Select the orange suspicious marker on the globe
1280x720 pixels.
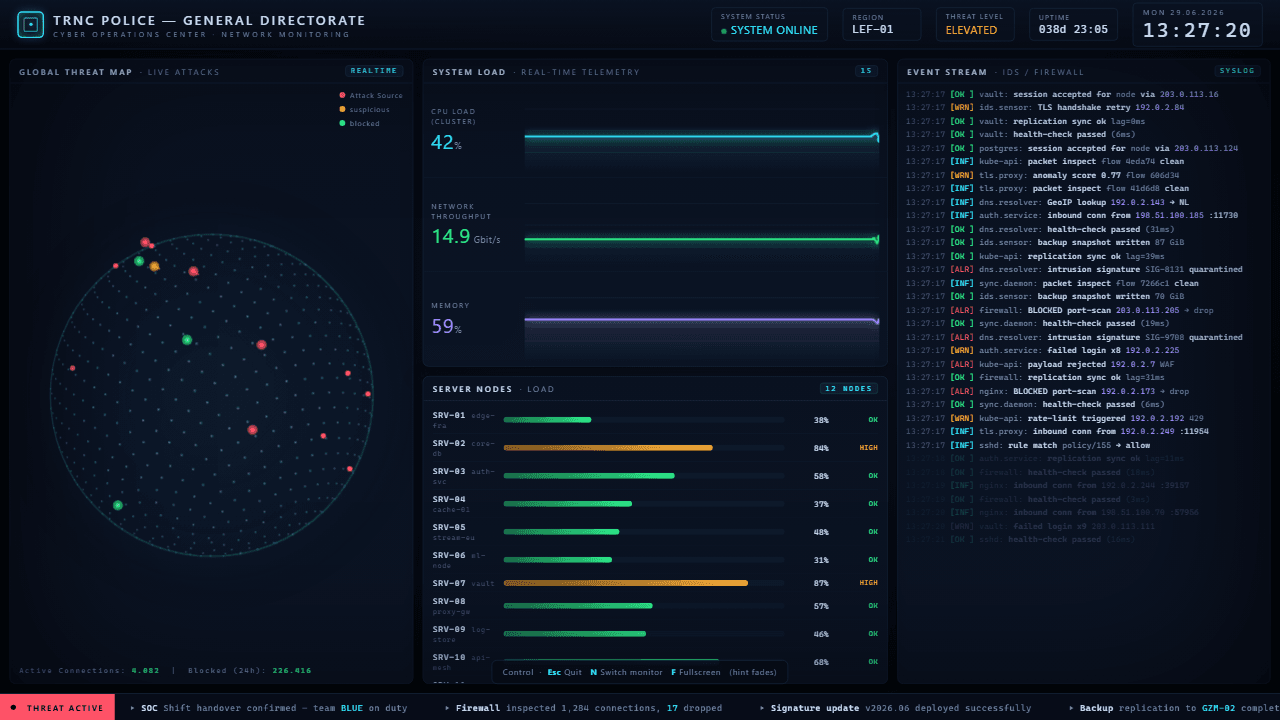point(154,266)
